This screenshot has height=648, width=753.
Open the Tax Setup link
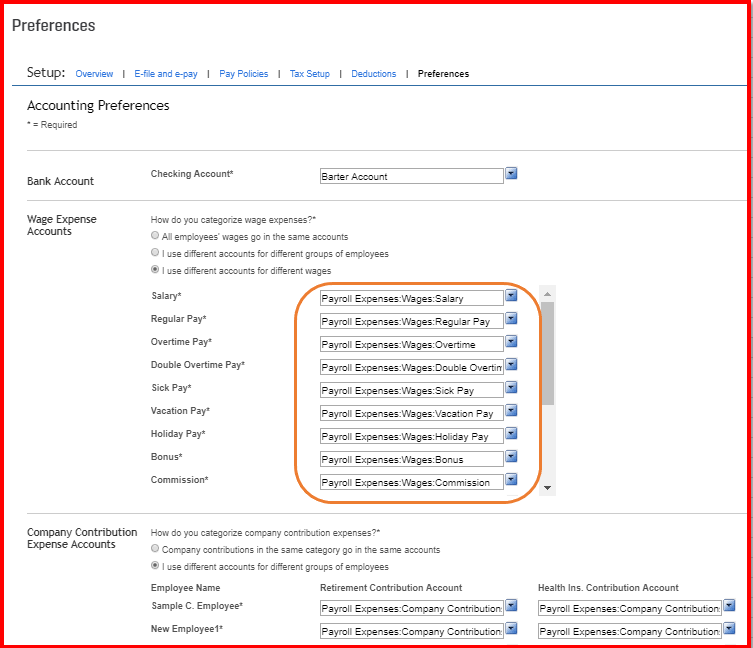tap(309, 74)
